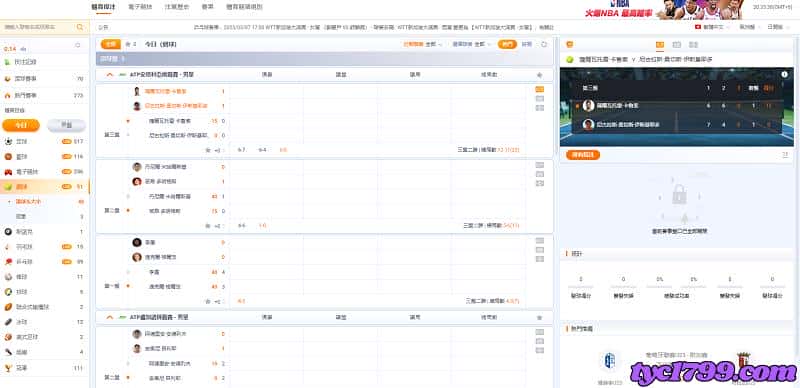
Task: Collapse the first ATP league with chevron
Action: (x=110, y=75)
